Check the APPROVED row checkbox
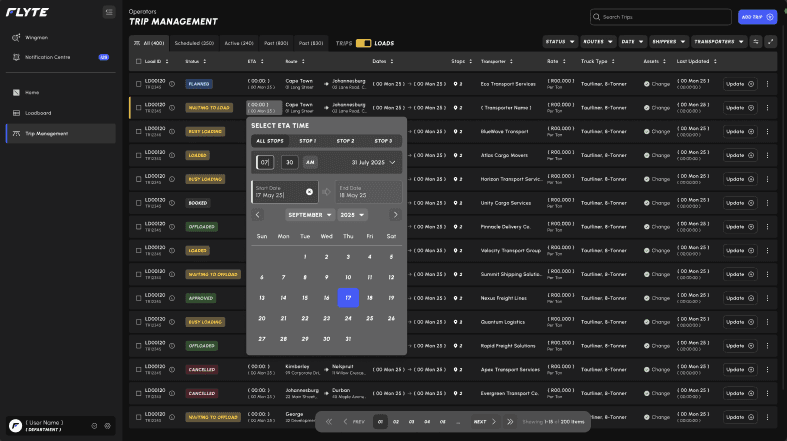Screen dimensions: 787x441 (139, 298)
